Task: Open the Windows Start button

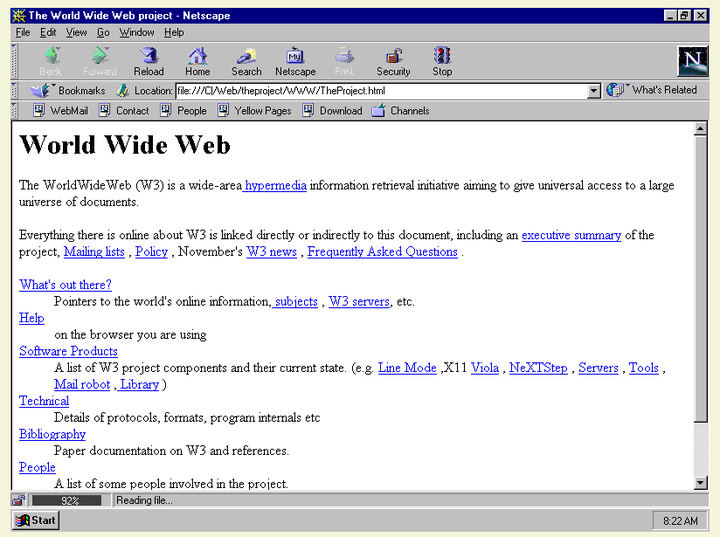Action: (36, 520)
